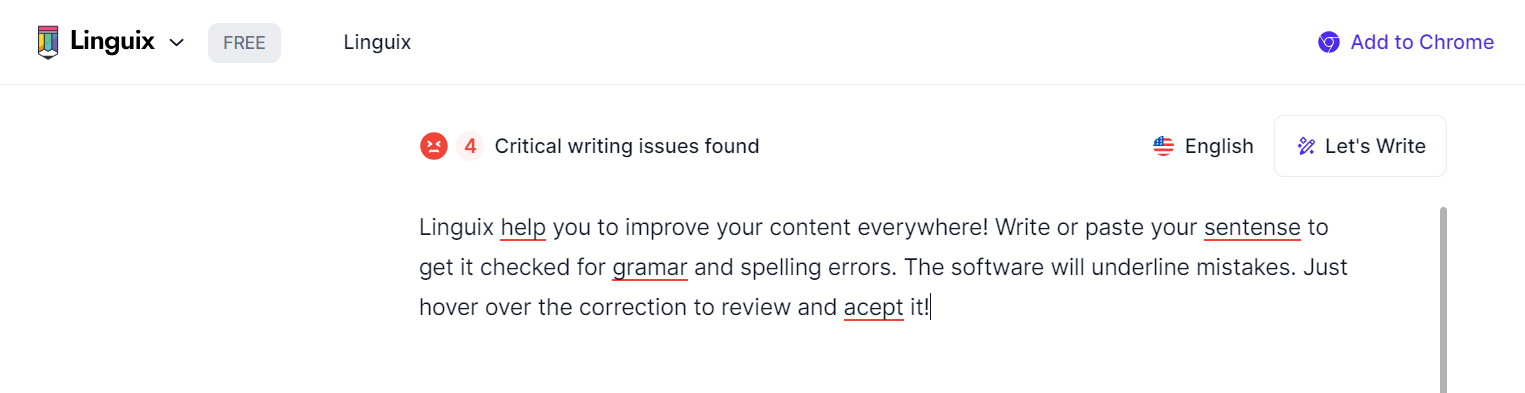Click the underlined word gramar

tap(650, 268)
